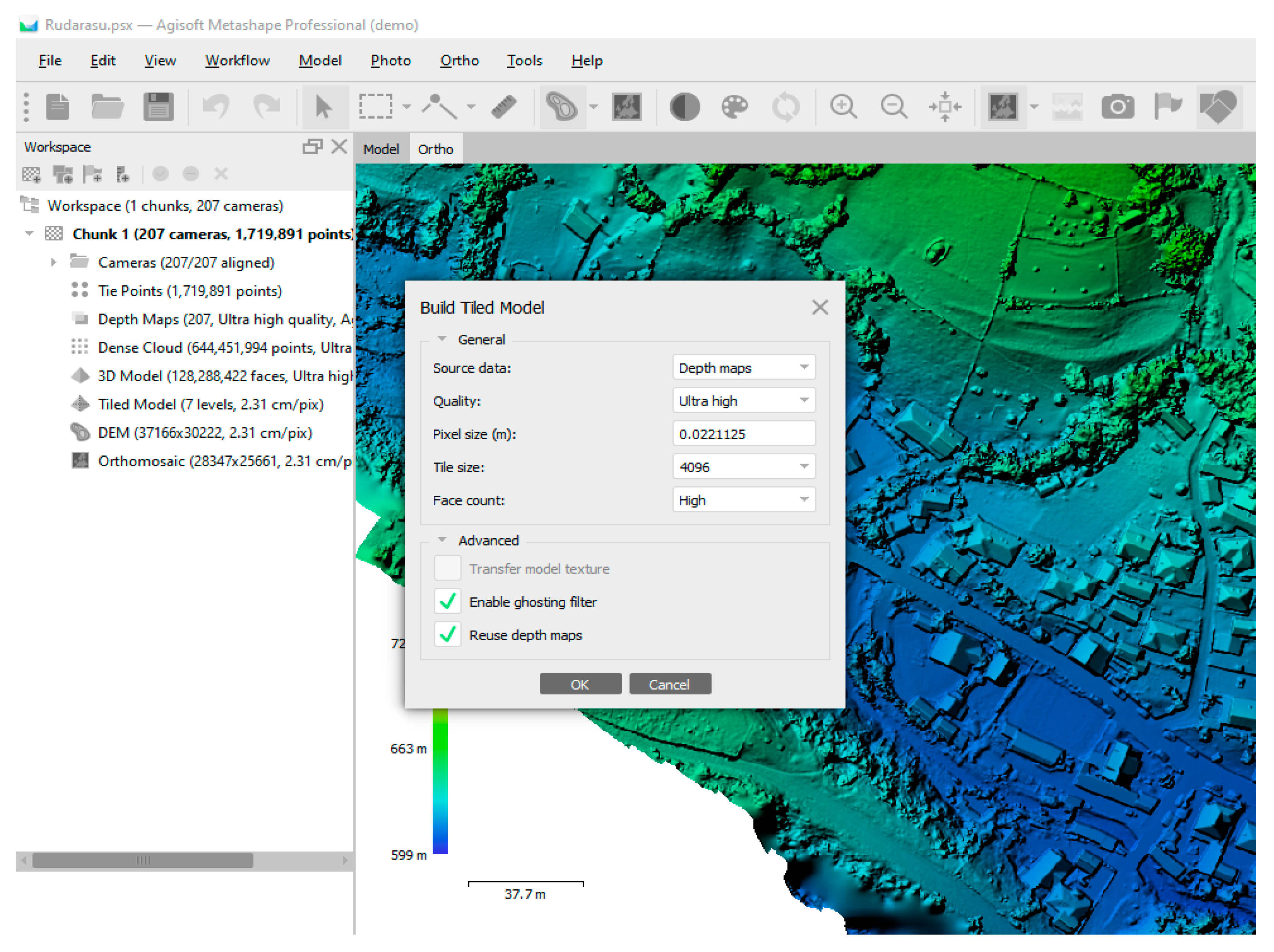
Task: Click the Zoom In magnifier icon
Action: pyautogui.click(x=843, y=107)
